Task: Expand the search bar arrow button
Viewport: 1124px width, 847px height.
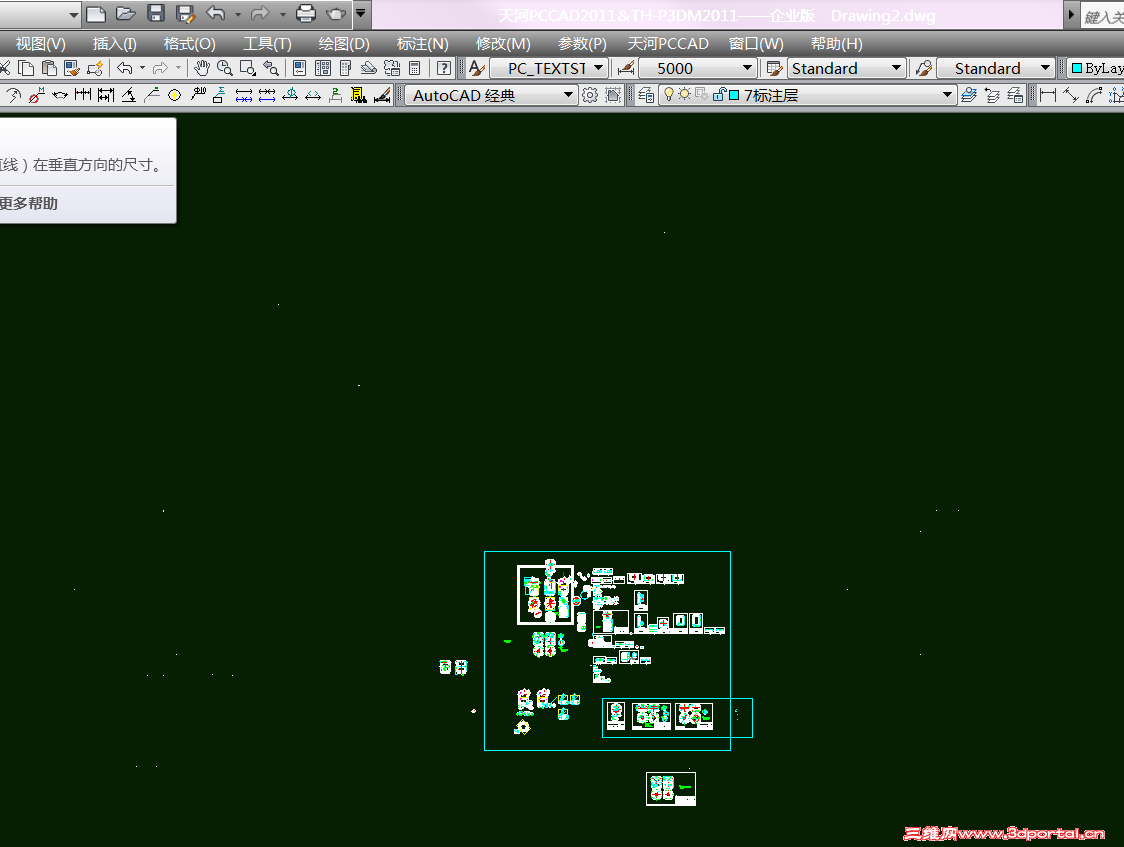Action: point(1071,14)
